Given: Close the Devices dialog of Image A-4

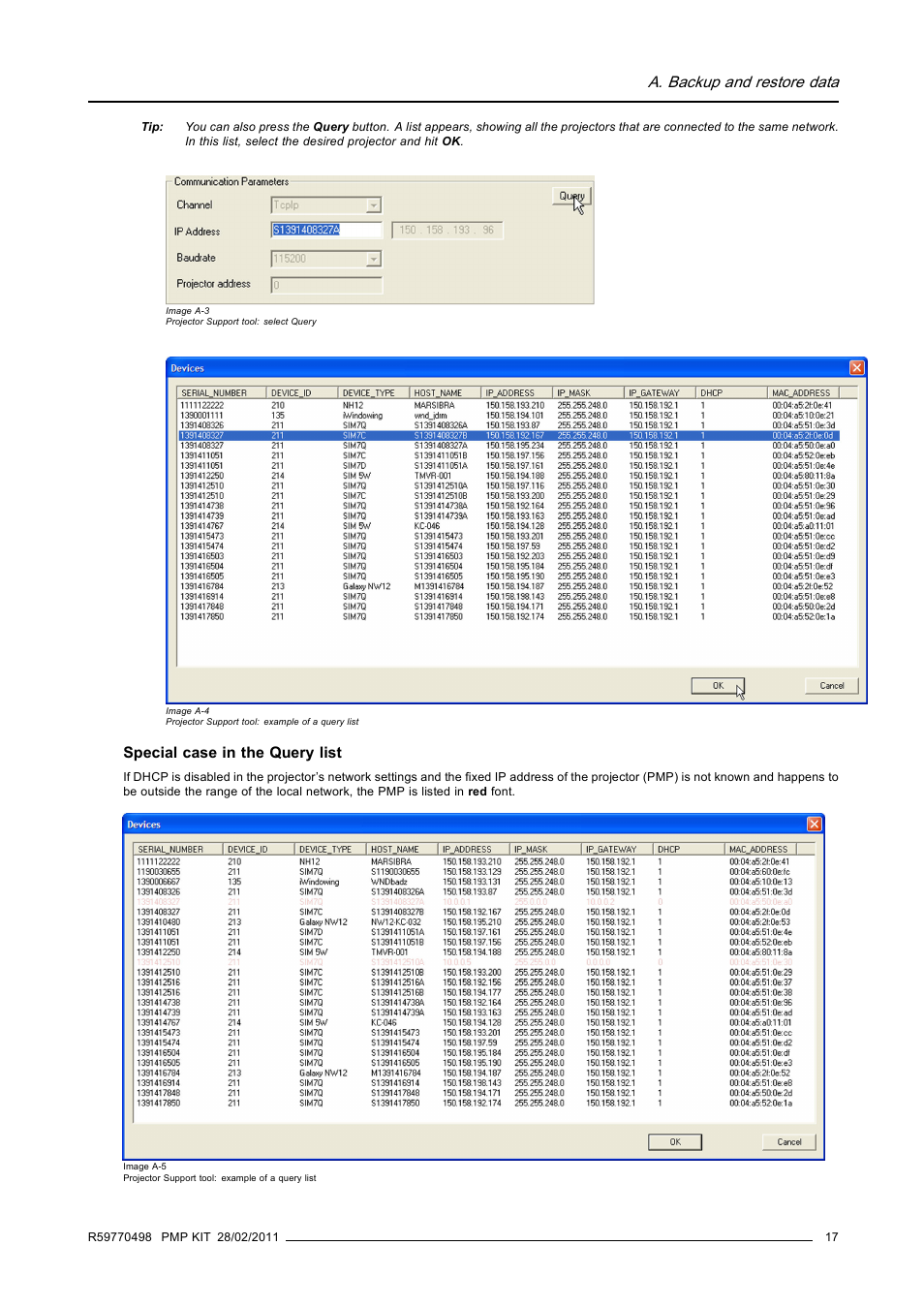Looking at the screenshot, I should (856, 368).
